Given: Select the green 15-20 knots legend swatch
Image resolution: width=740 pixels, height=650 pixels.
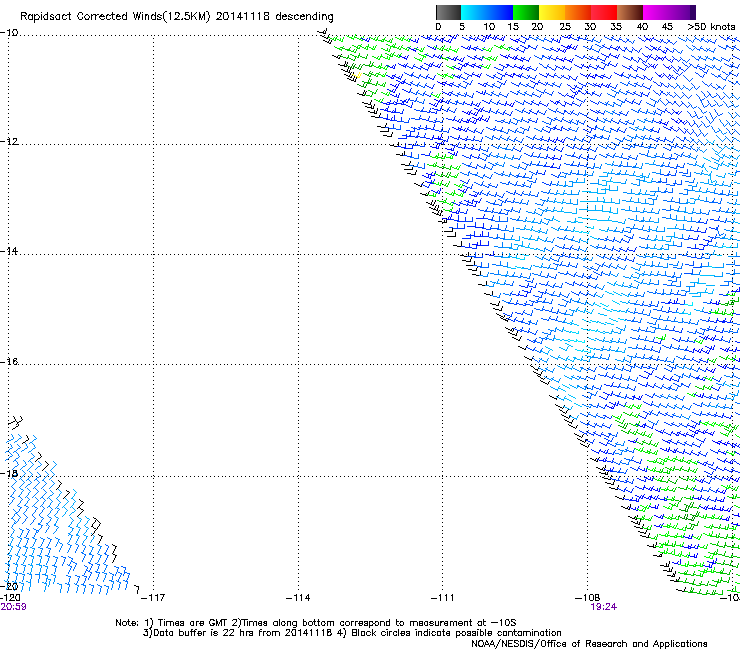Looking at the screenshot, I should click(x=526, y=12).
